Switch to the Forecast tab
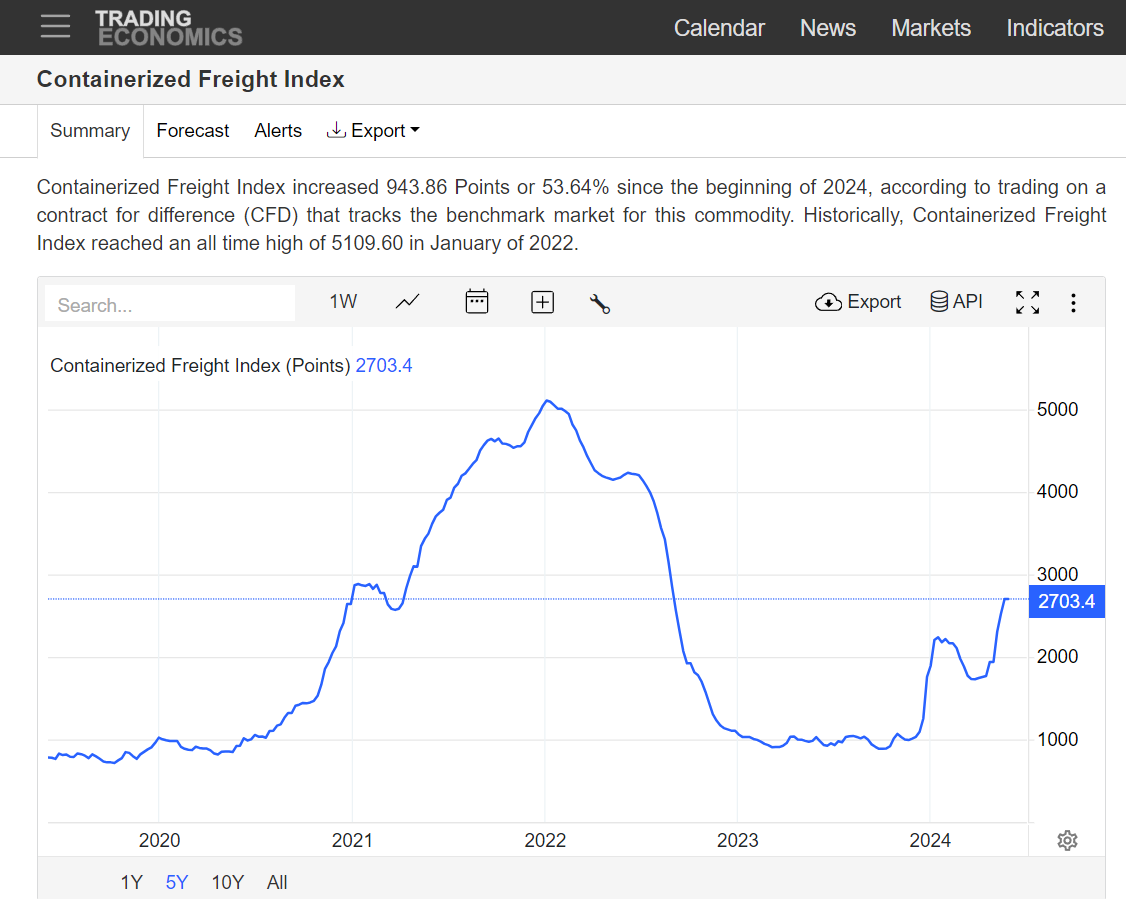Viewport: 1126px width, 899px height. (x=193, y=131)
